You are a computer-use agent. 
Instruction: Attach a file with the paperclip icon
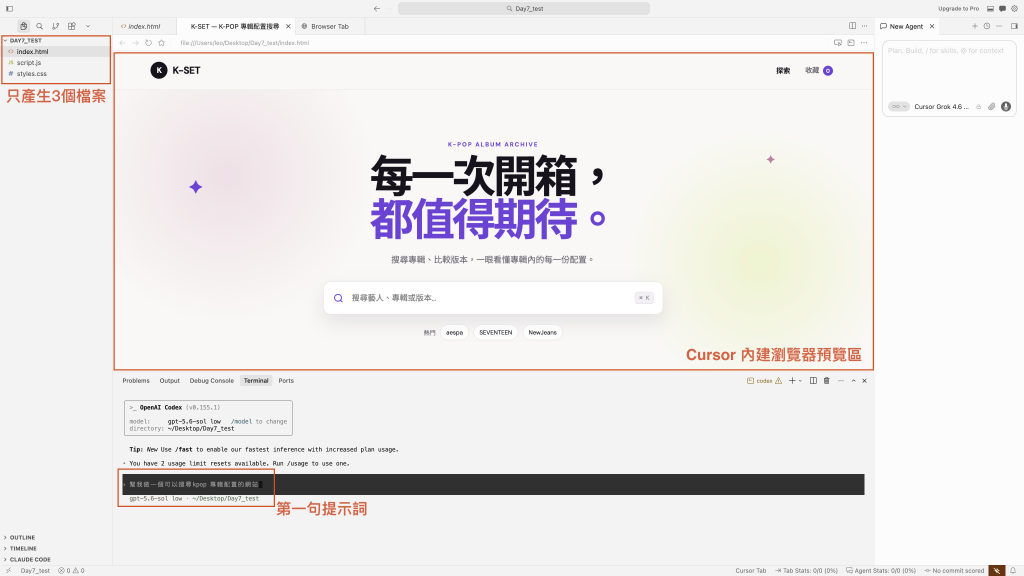tap(991, 106)
